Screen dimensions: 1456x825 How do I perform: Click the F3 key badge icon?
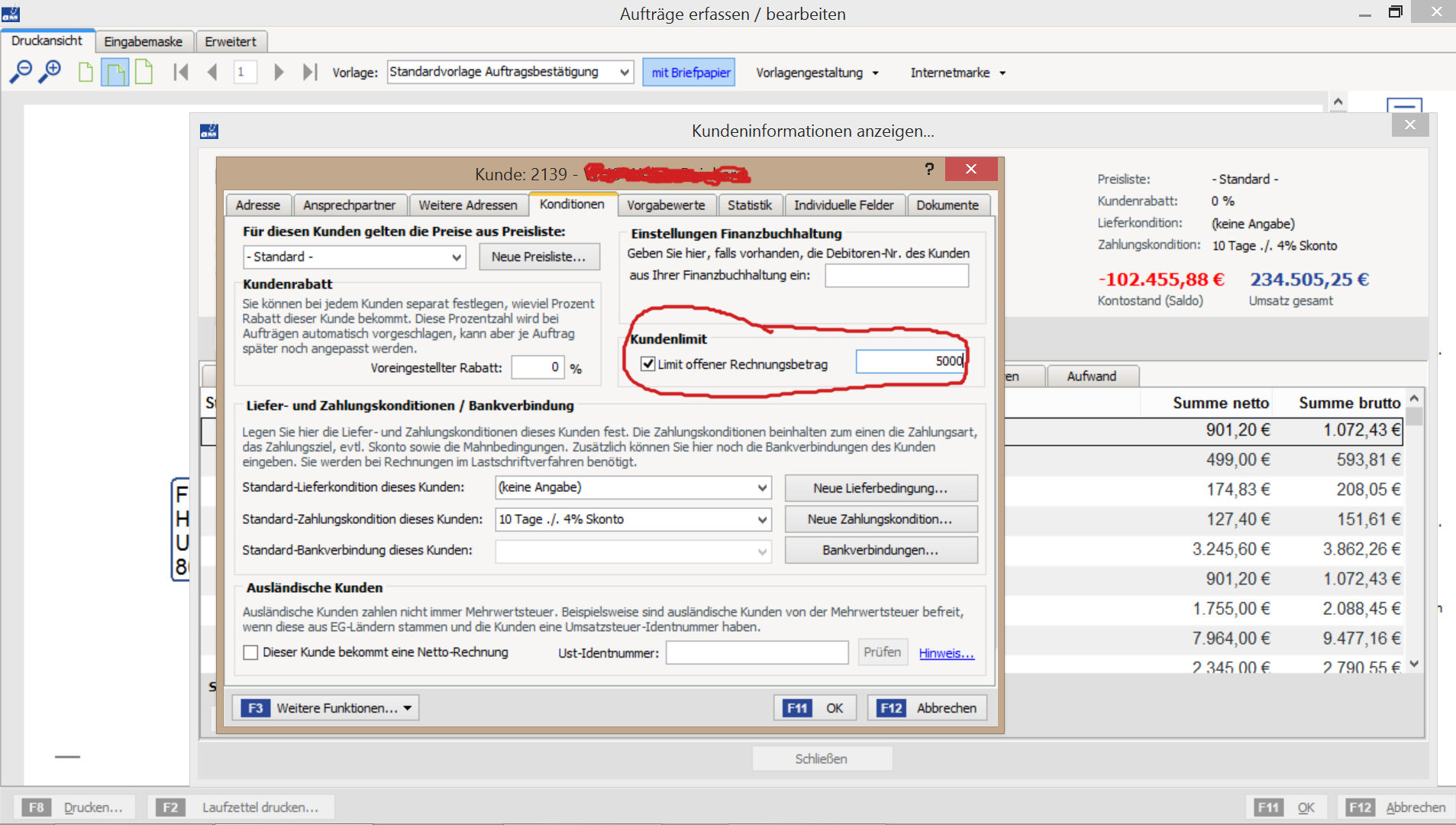pos(255,708)
